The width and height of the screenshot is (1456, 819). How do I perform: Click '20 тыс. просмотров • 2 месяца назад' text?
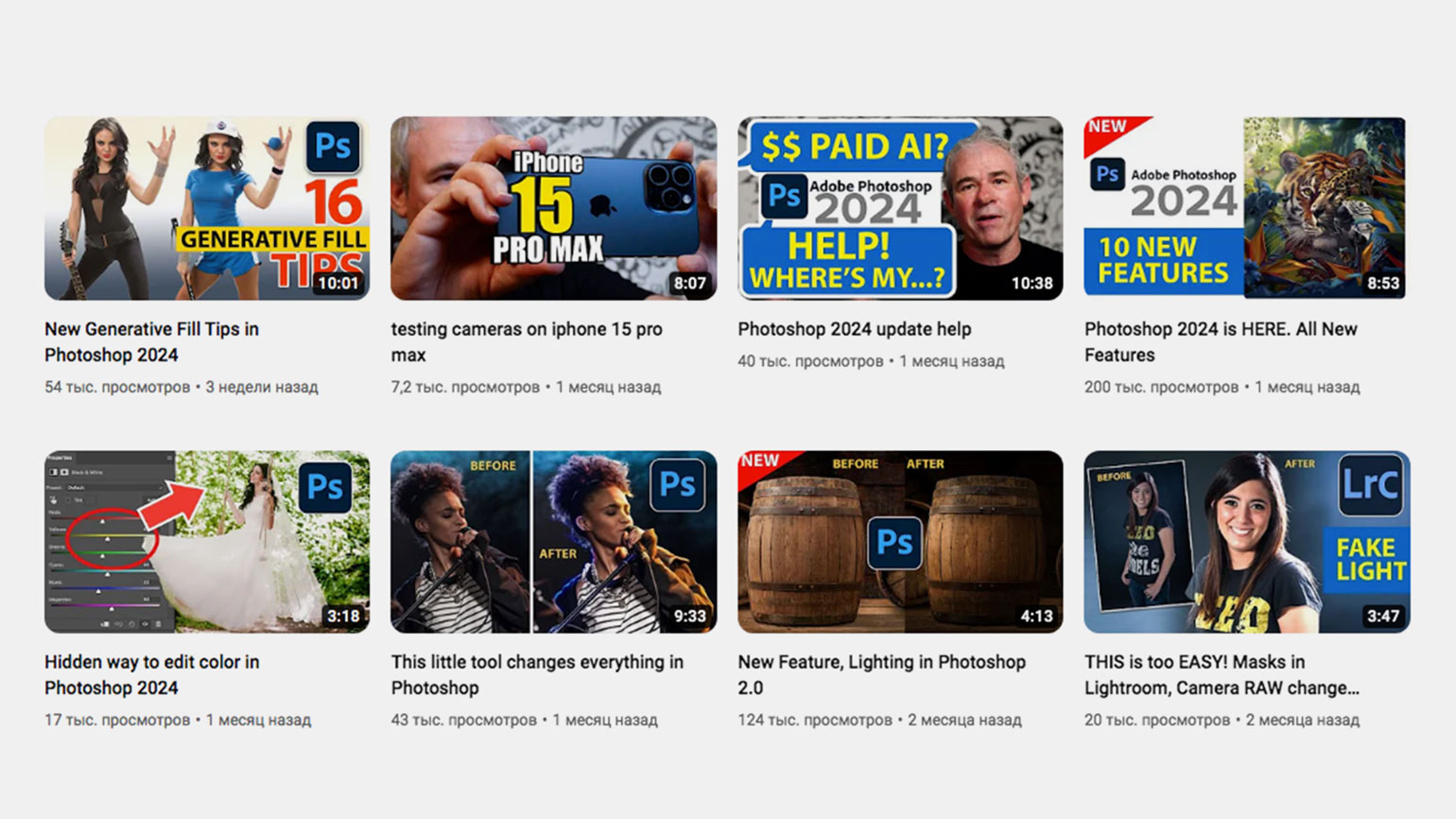1222,720
